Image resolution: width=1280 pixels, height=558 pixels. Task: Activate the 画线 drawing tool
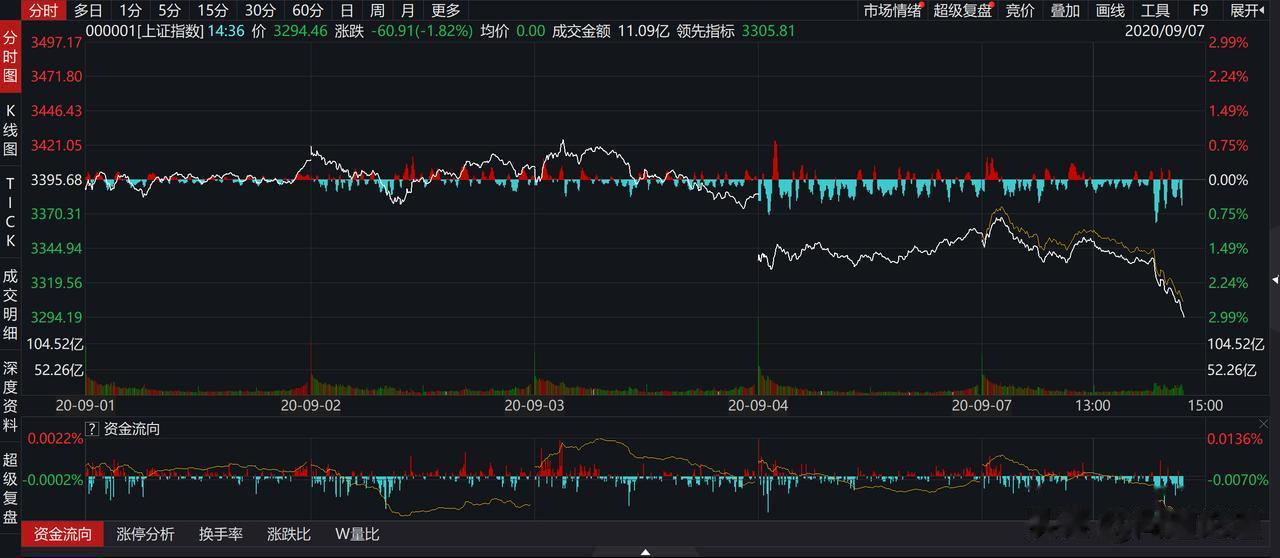coord(1110,11)
